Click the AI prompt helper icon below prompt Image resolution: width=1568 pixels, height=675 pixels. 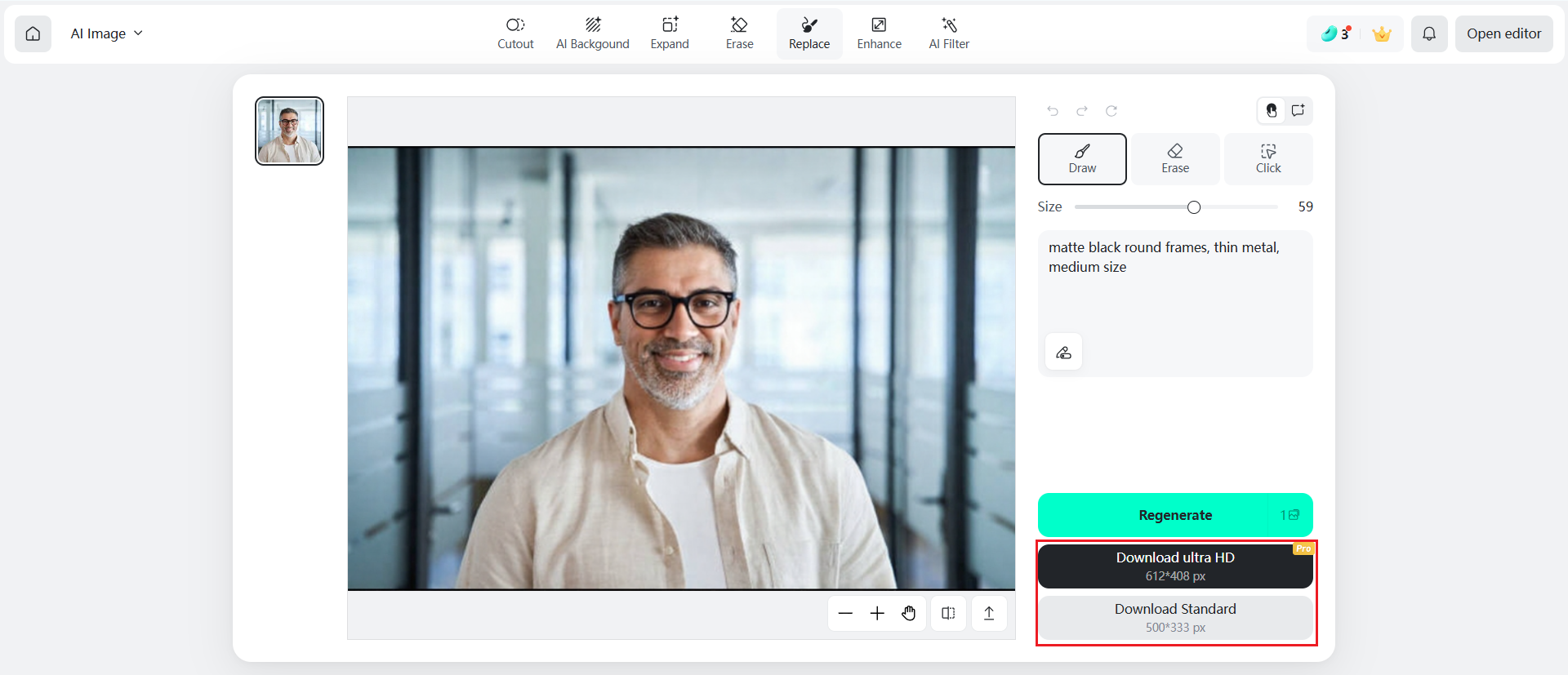[1063, 352]
